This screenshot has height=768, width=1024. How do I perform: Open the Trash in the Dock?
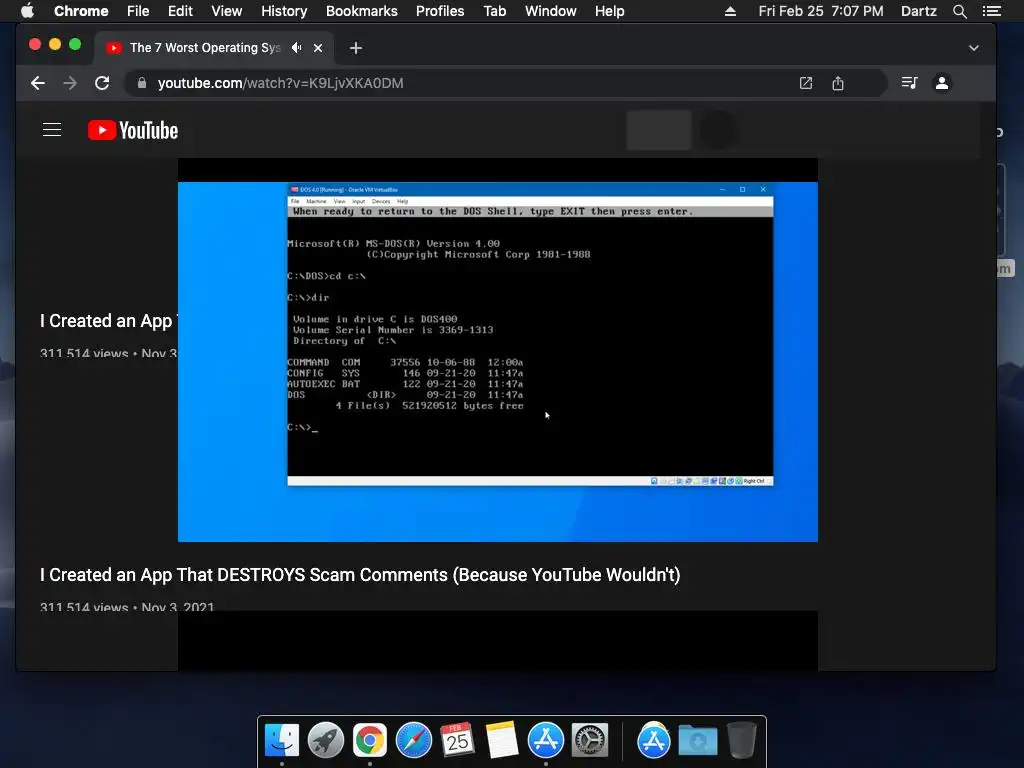click(741, 740)
